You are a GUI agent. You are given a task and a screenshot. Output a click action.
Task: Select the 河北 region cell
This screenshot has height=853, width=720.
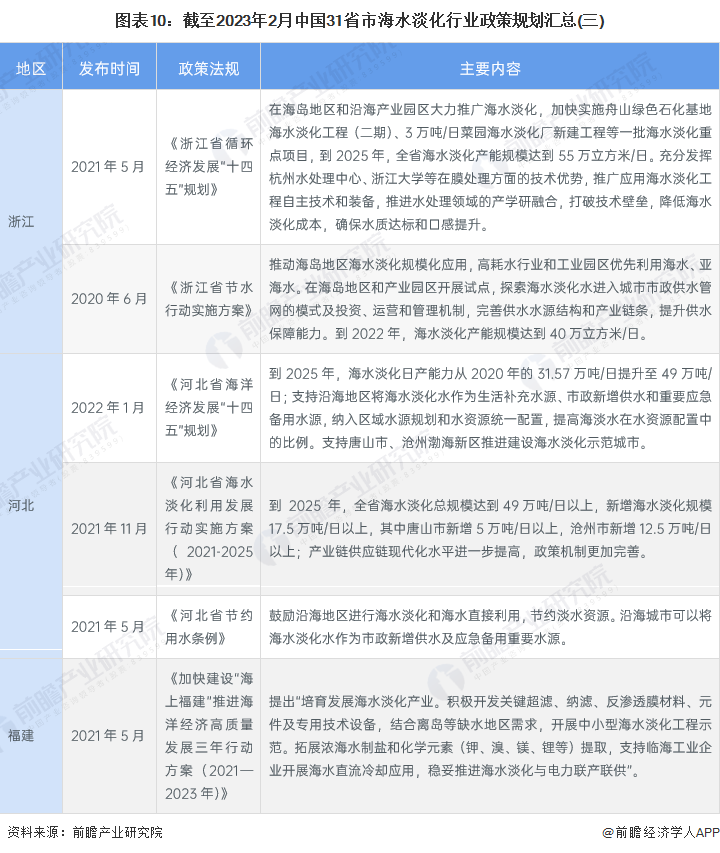[21, 505]
